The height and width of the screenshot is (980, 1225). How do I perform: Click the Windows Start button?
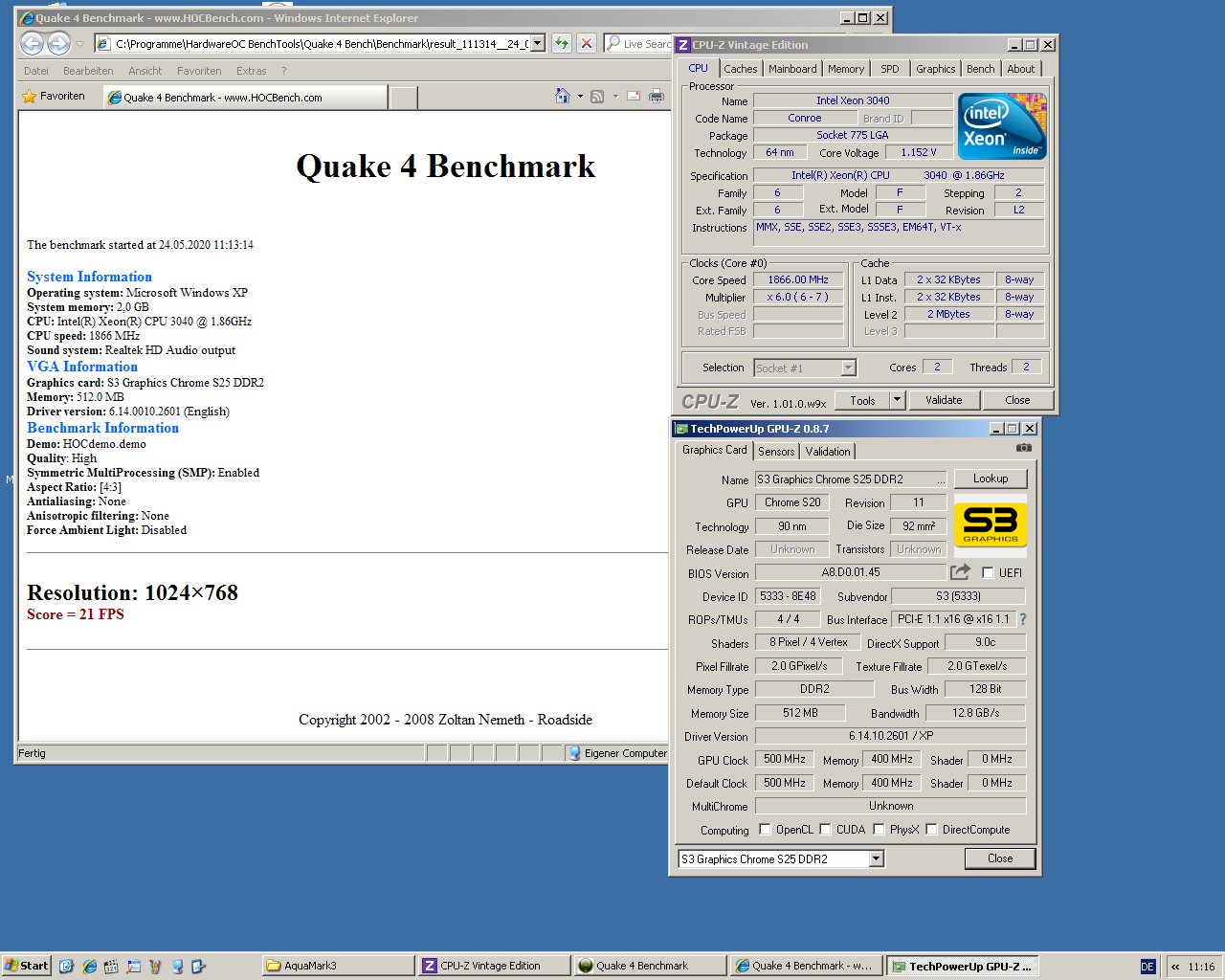(27, 966)
